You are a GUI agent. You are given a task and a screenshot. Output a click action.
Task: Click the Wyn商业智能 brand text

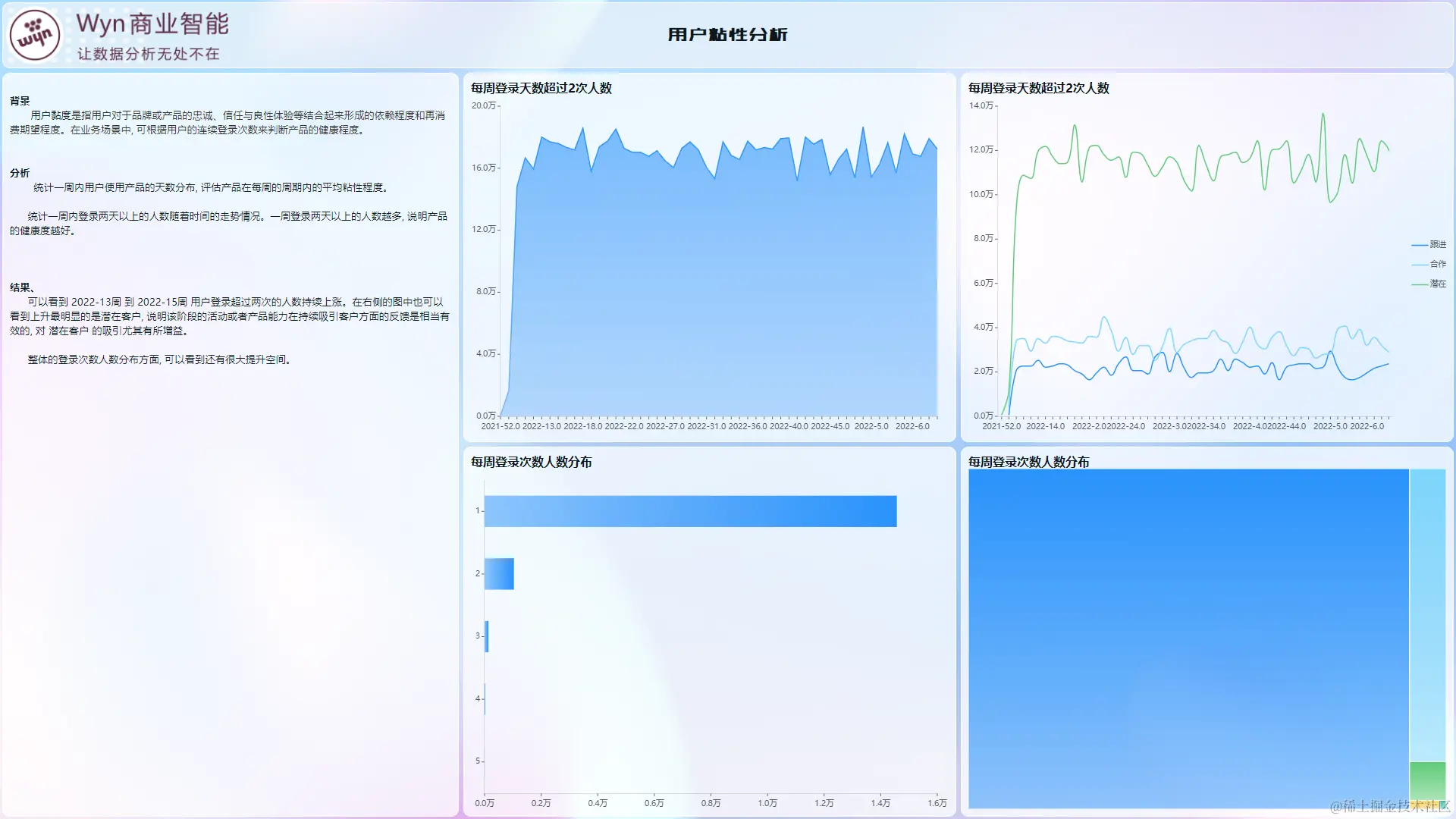[152, 24]
